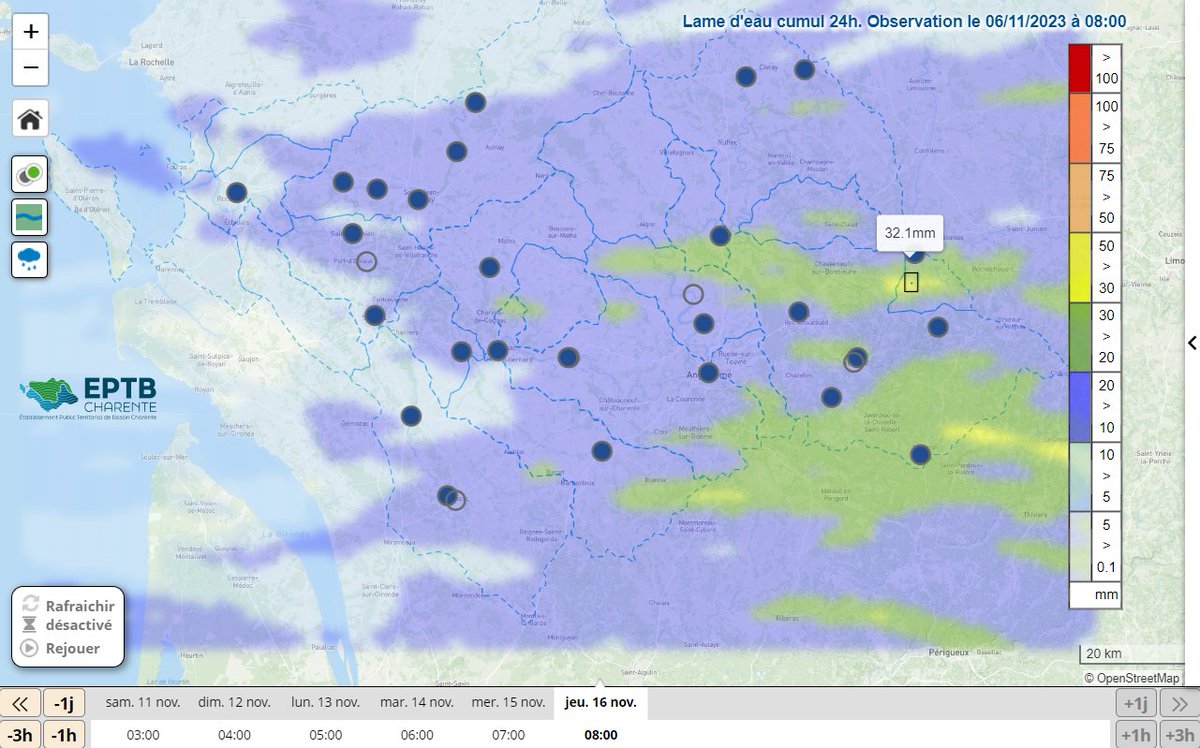Select the station marker next to Aulnay
This screenshot has height=748, width=1200.
[x=457, y=151]
